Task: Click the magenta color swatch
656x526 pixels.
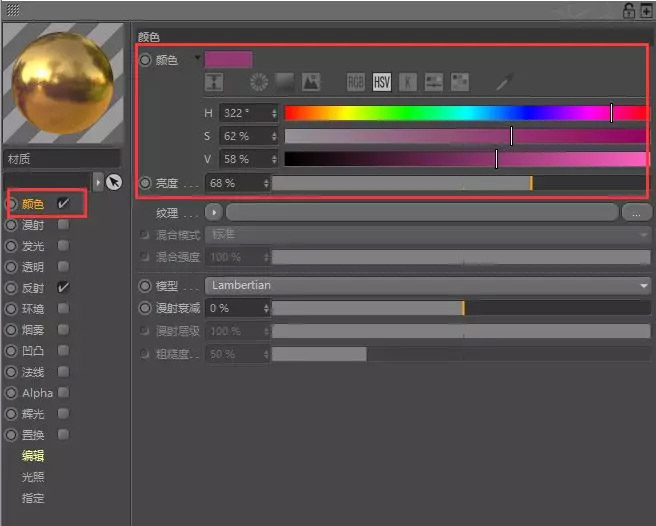Action: (228, 59)
